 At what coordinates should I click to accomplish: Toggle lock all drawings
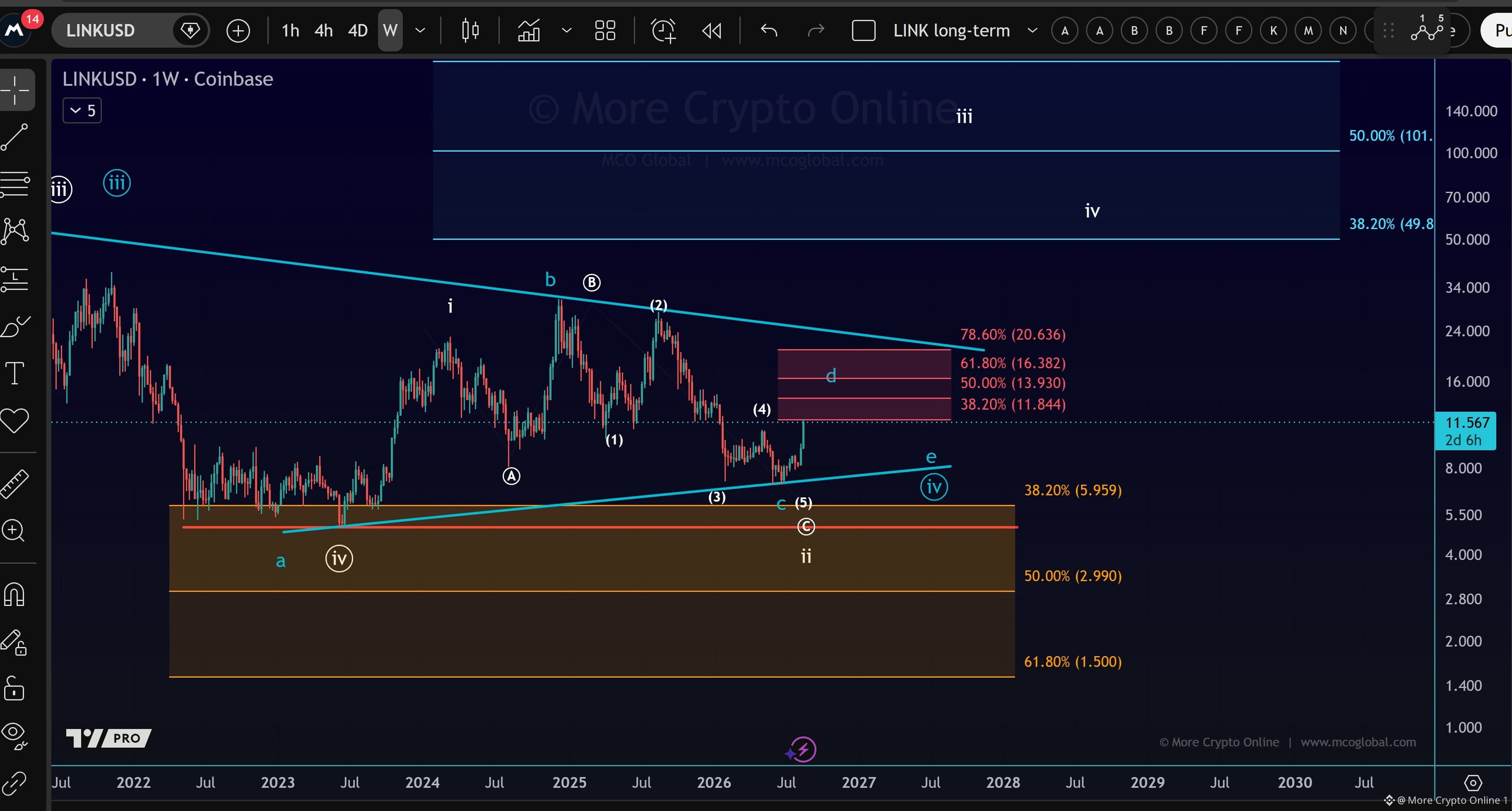point(14,688)
